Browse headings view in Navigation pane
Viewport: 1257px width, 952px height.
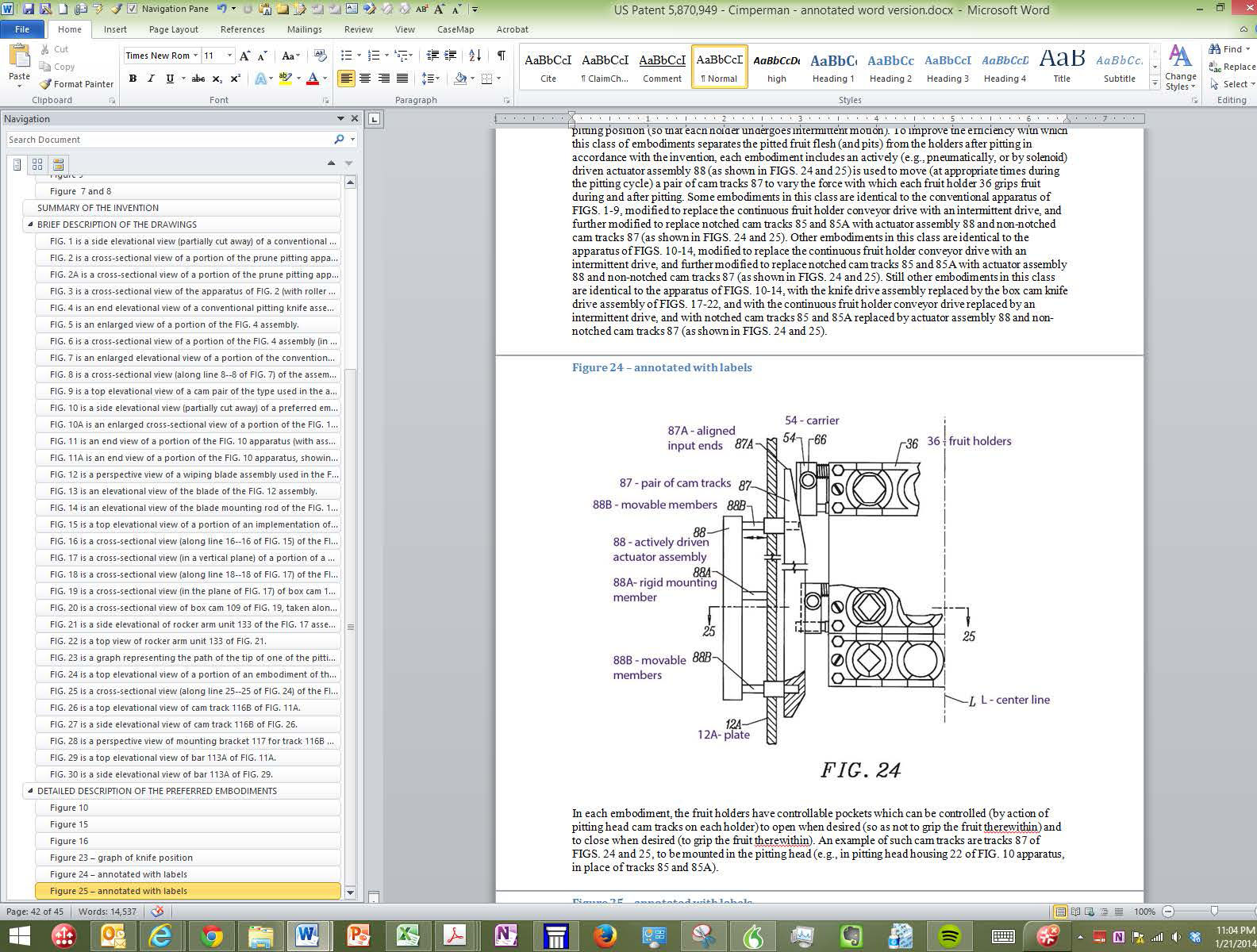(17, 164)
